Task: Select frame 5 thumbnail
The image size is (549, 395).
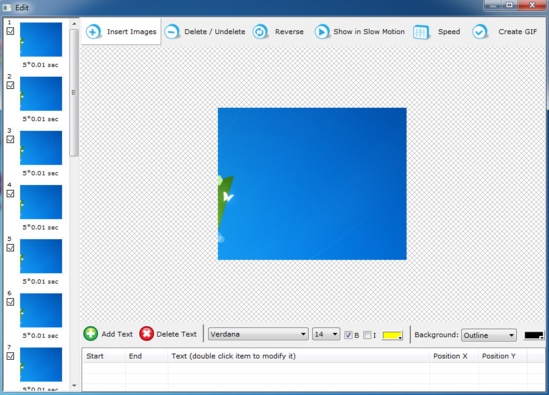Action: [x=41, y=256]
